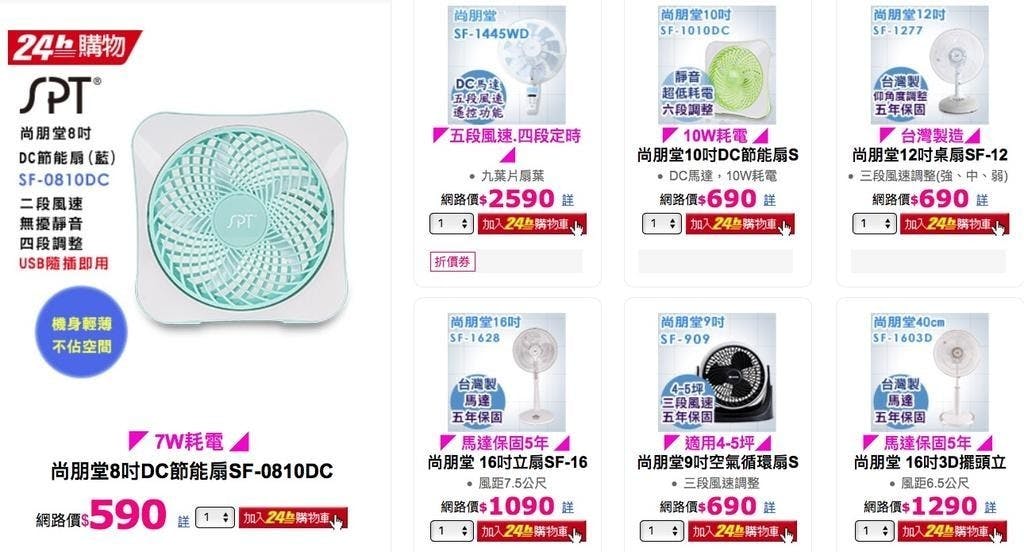
Task: Open quantity dropdown for $2590 fan
Action: pos(451,223)
